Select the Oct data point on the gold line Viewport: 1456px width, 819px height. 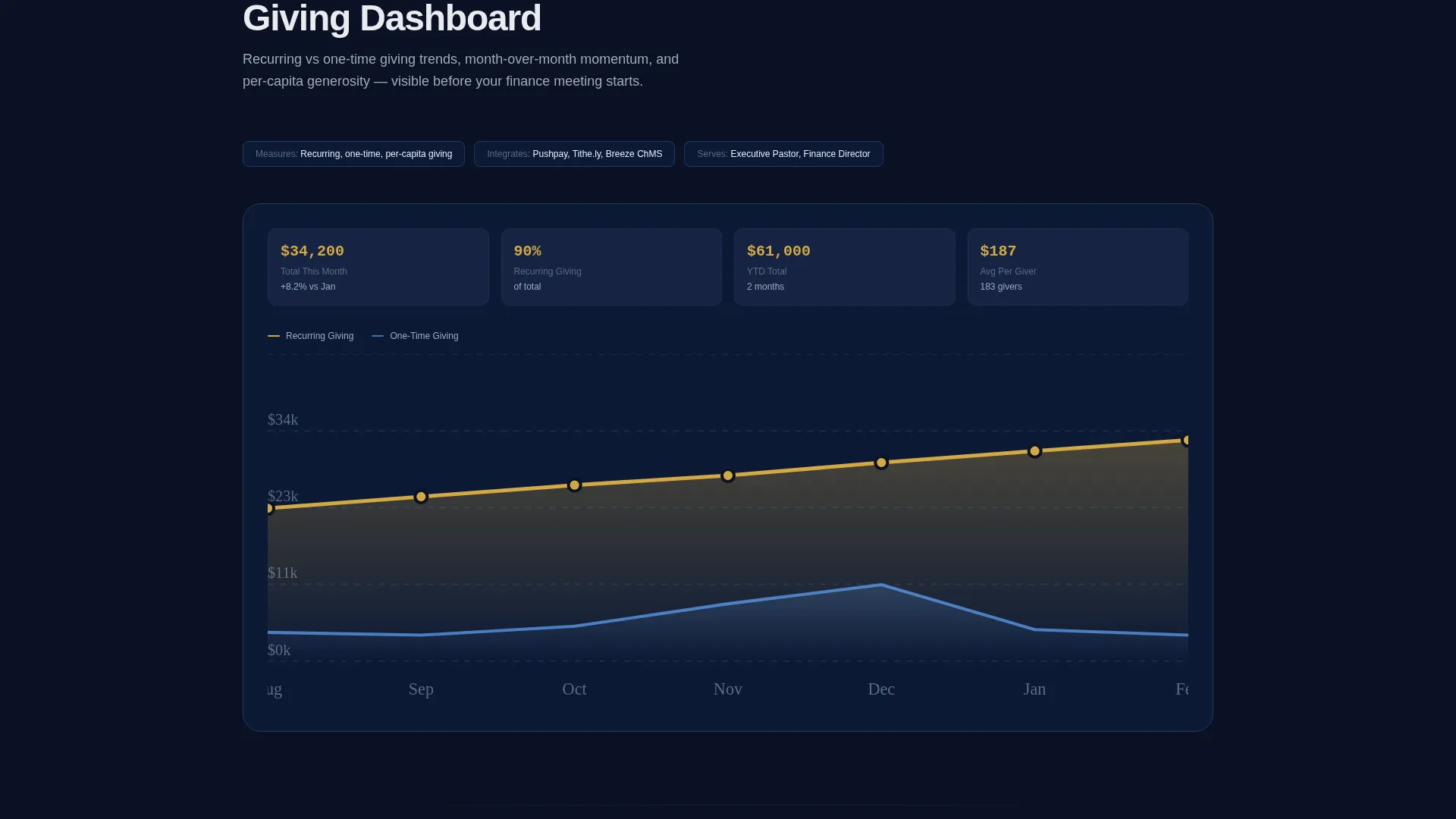coord(574,485)
